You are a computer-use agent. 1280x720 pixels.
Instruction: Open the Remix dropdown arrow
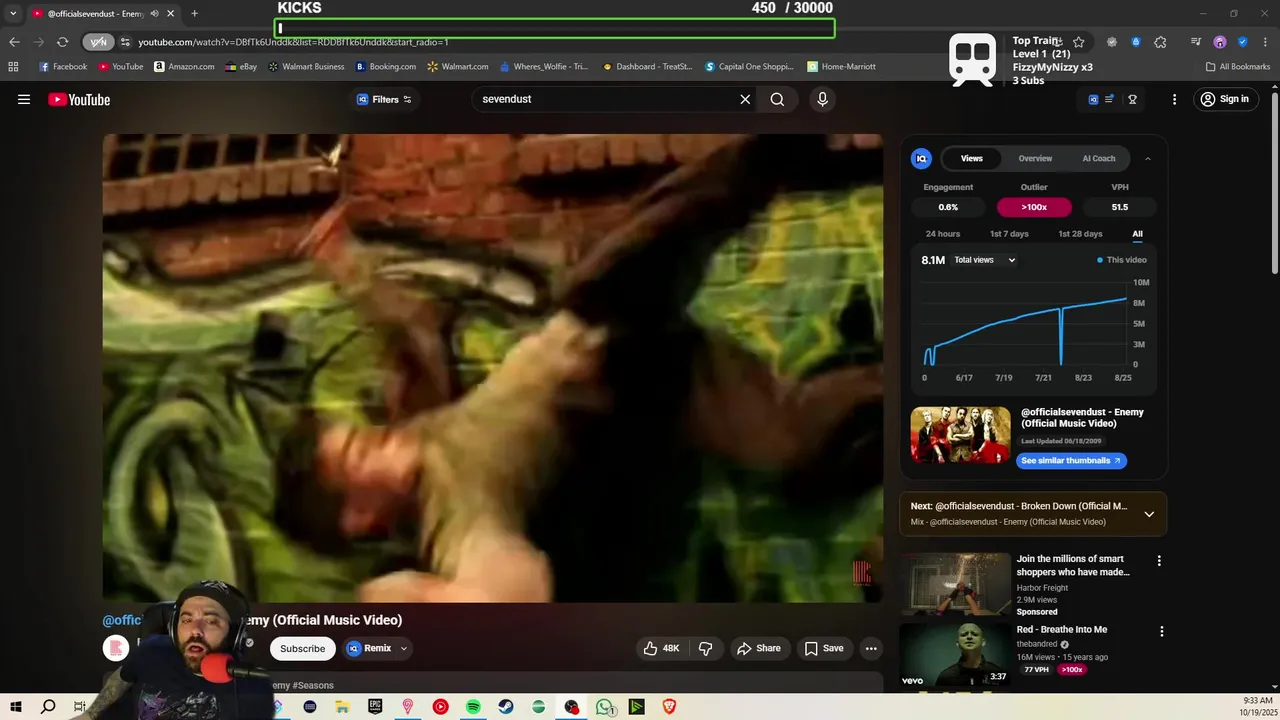tap(404, 648)
